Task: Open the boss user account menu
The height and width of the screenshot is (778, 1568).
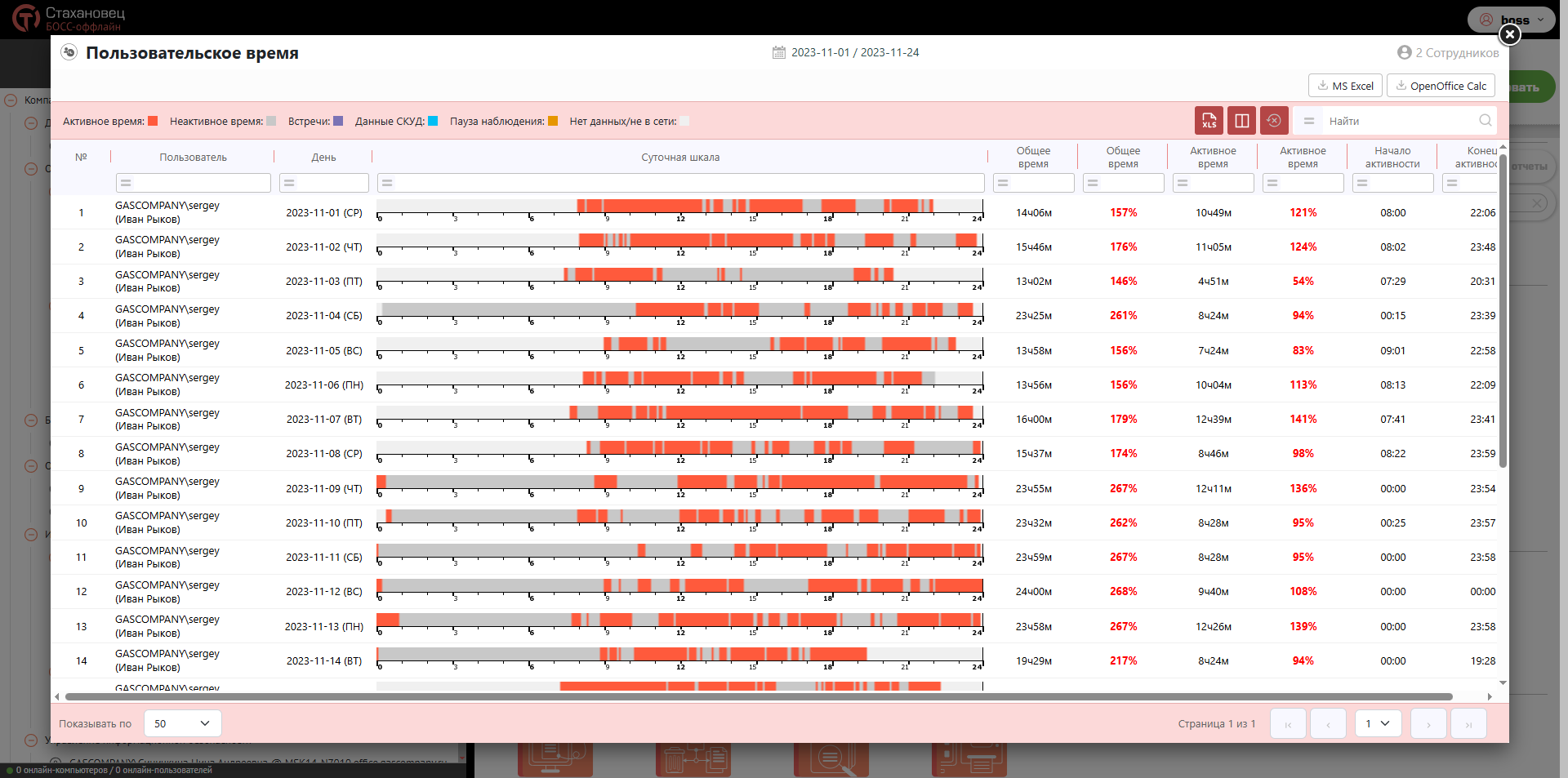Action: click(x=1513, y=20)
